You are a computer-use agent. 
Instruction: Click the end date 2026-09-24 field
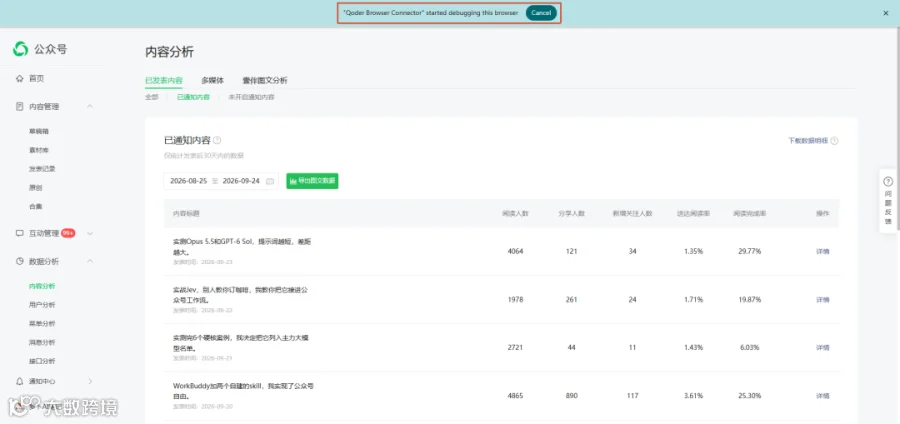tap(241, 181)
